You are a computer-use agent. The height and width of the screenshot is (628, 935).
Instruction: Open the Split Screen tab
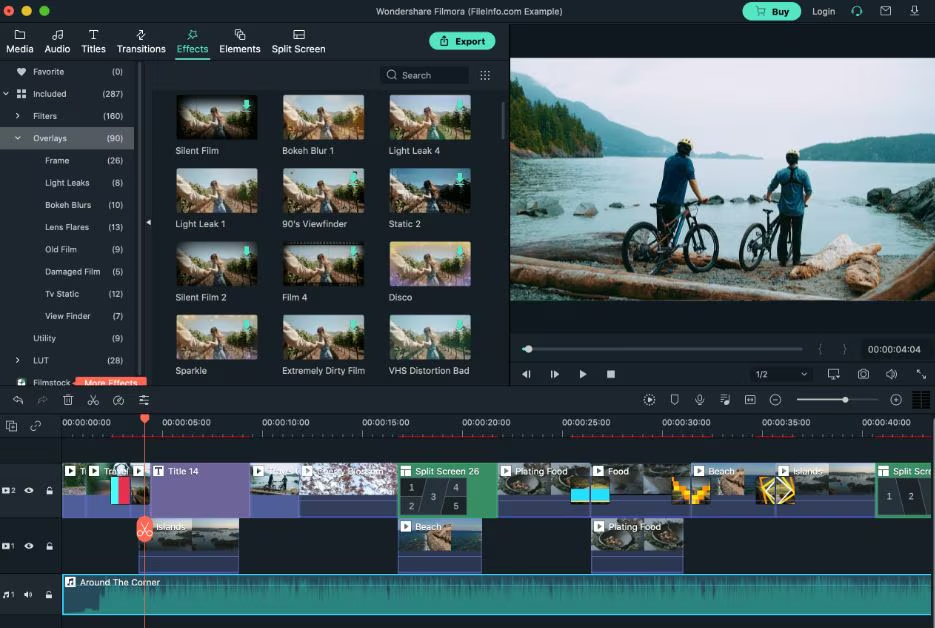coord(298,41)
